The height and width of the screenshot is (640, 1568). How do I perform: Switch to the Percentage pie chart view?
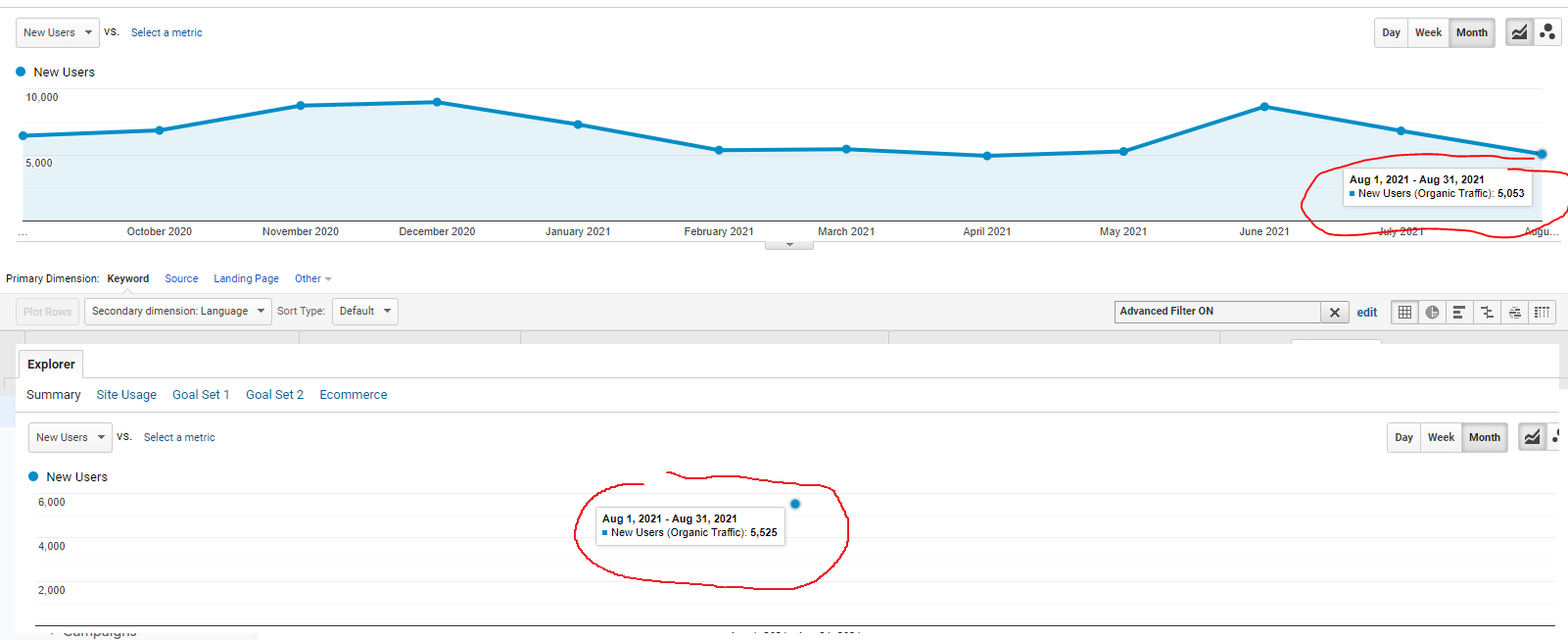point(1432,312)
